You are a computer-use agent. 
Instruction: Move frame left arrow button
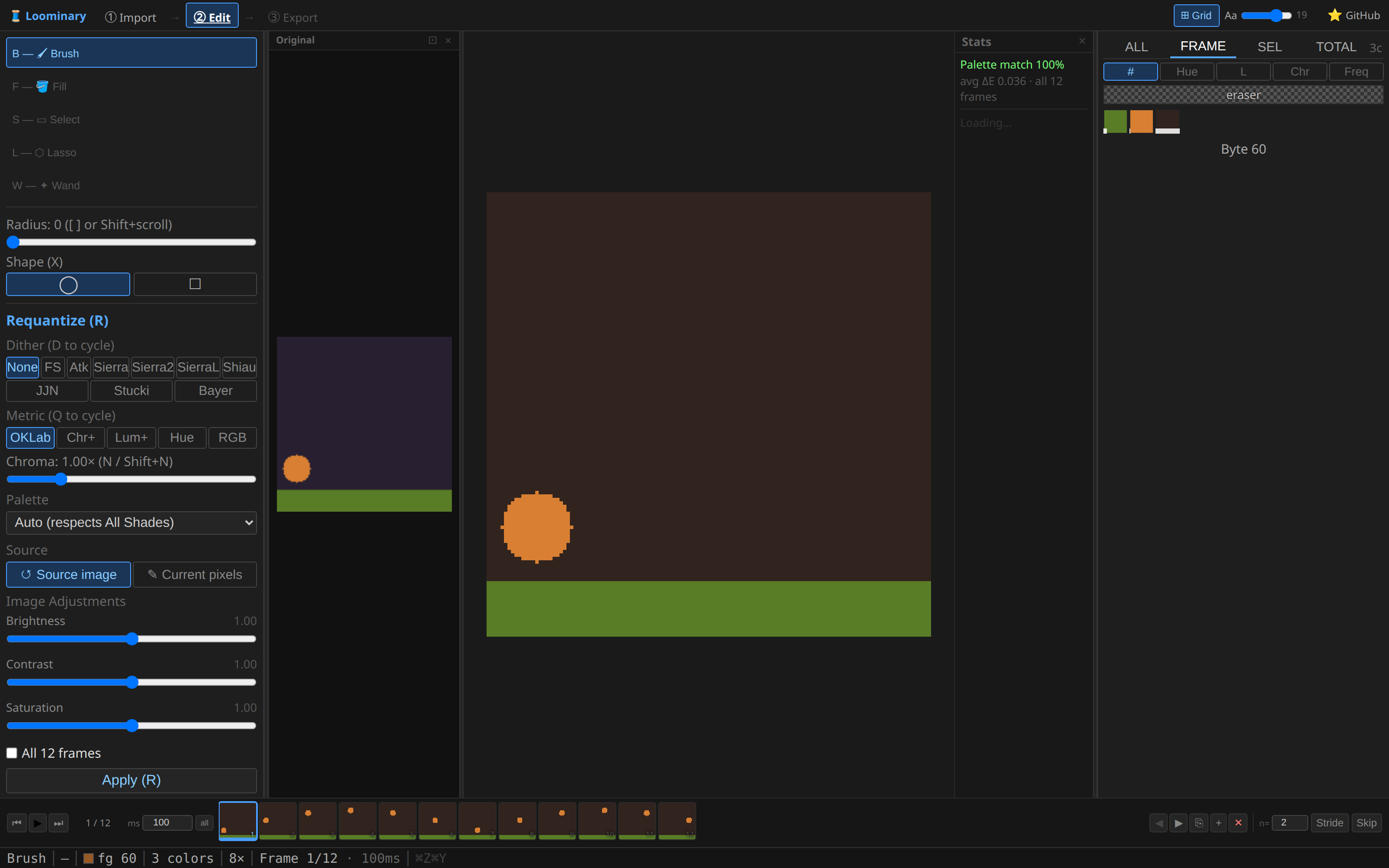click(1158, 823)
